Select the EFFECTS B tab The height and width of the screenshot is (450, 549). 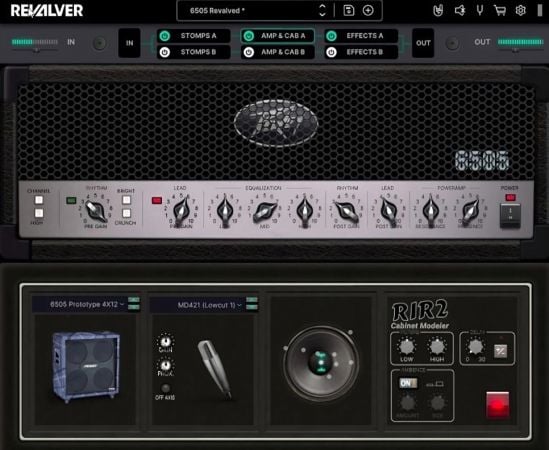click(361, 52)
